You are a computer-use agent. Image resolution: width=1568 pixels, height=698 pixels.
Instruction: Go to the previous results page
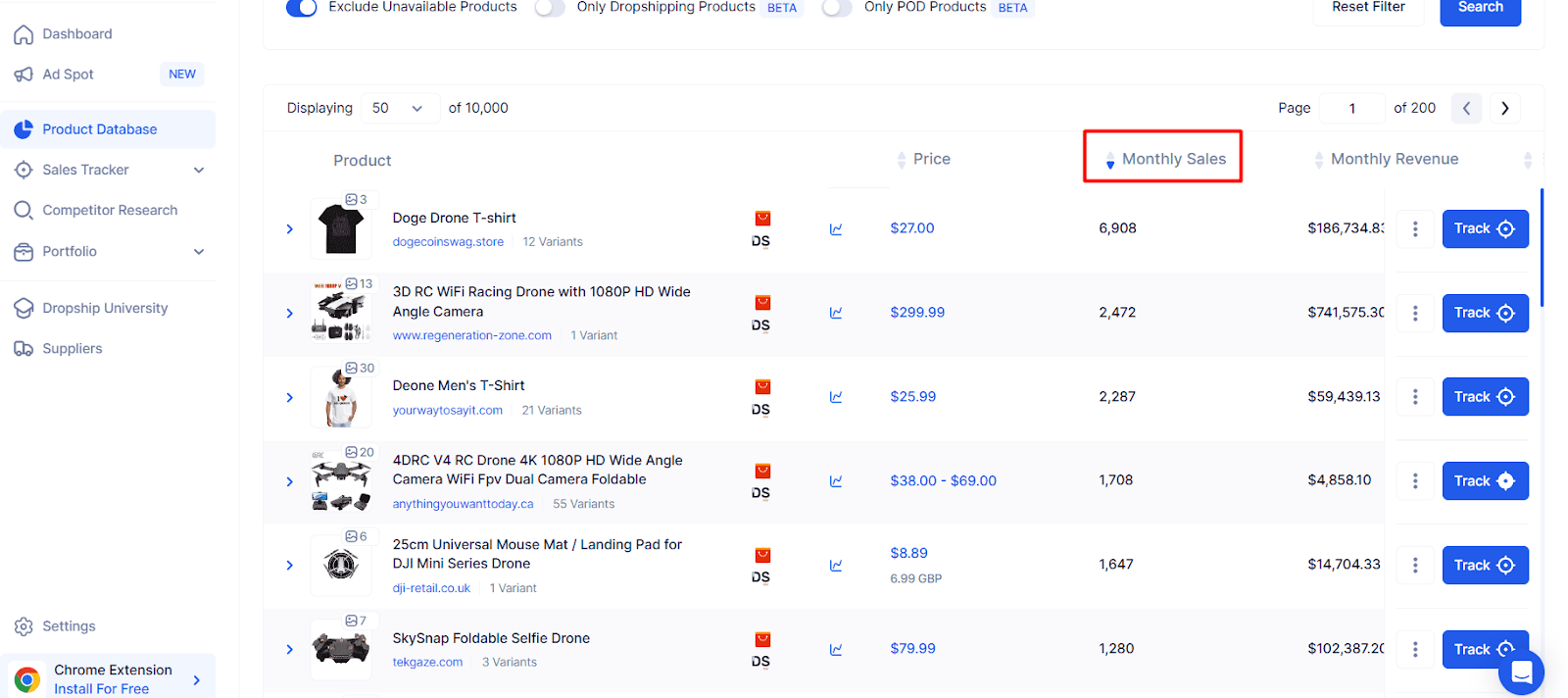(x=1466, y=108)
